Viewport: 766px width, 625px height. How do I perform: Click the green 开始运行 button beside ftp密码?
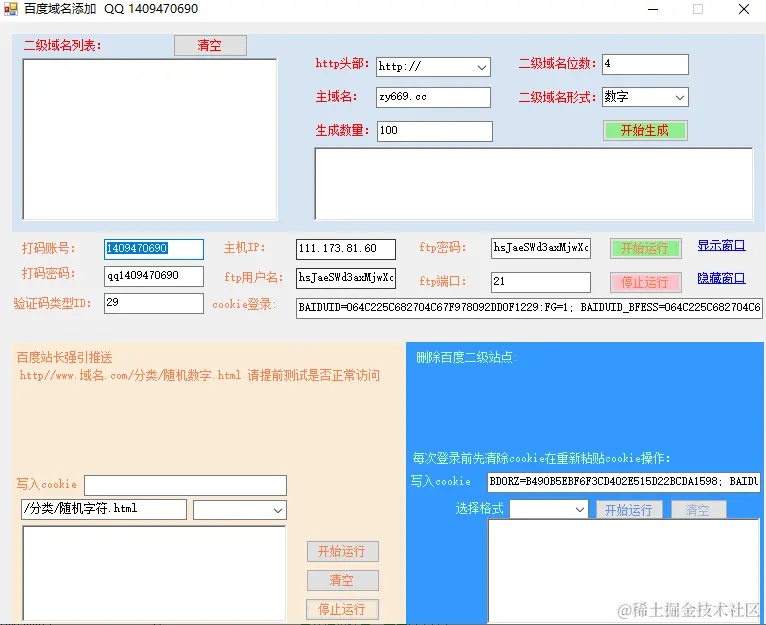(645, 249)
